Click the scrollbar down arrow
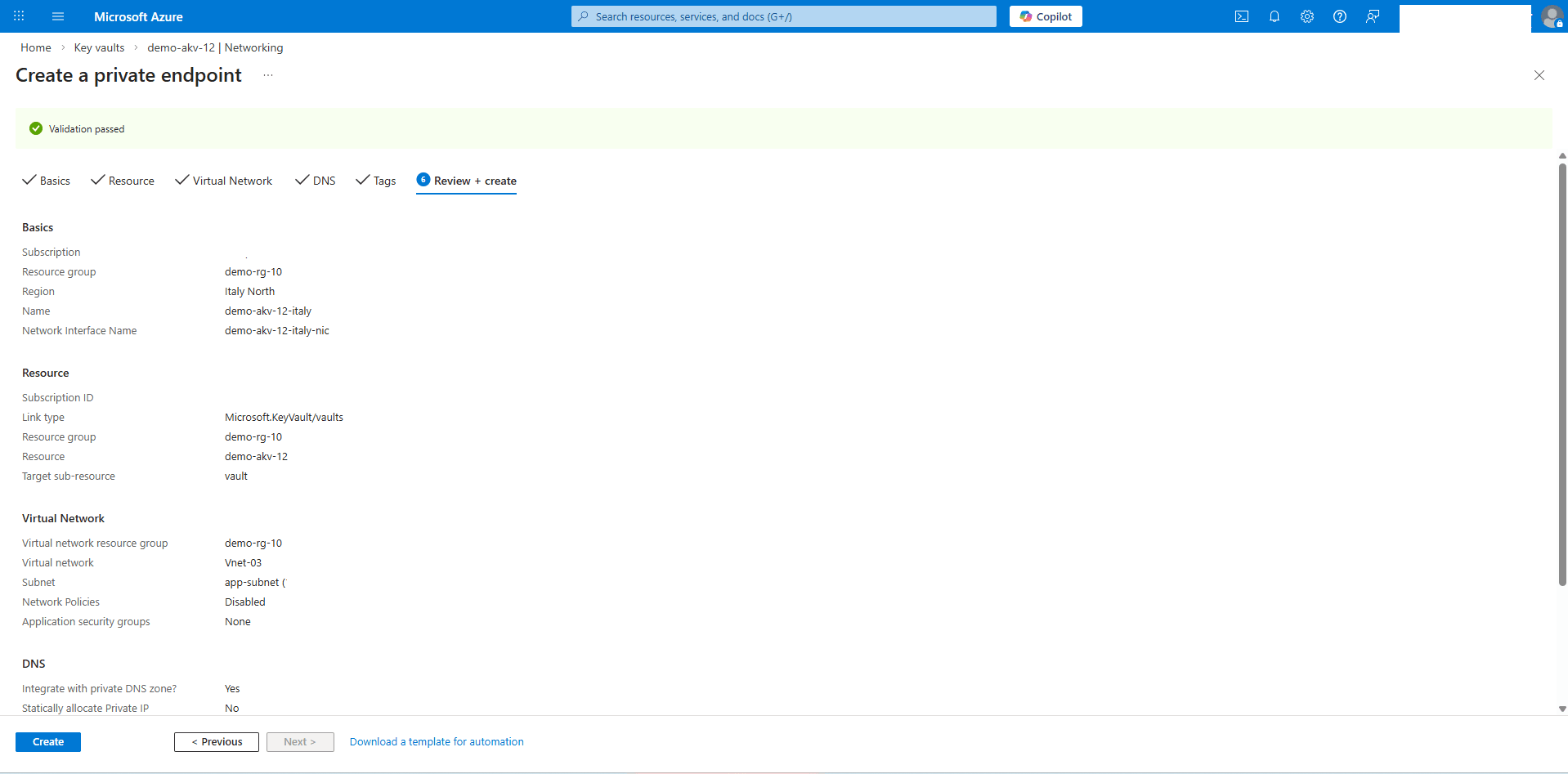This screenshot has width=1568, height=774. [x=1561, y=709]
